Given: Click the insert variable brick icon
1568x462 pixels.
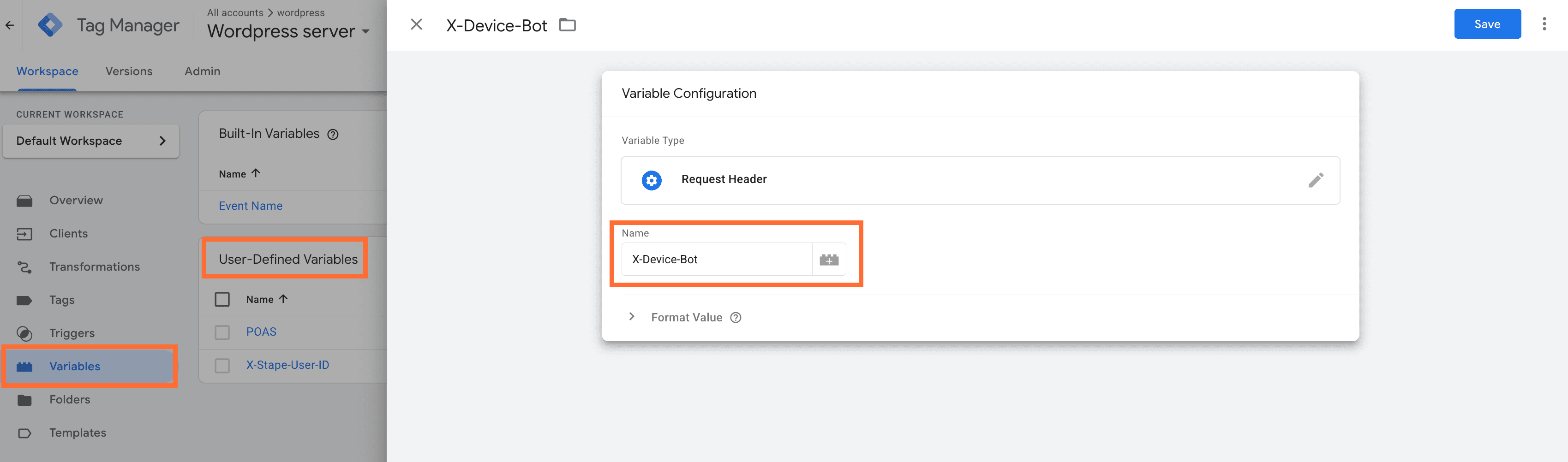Looking at the screenshot, I should 828,260.
